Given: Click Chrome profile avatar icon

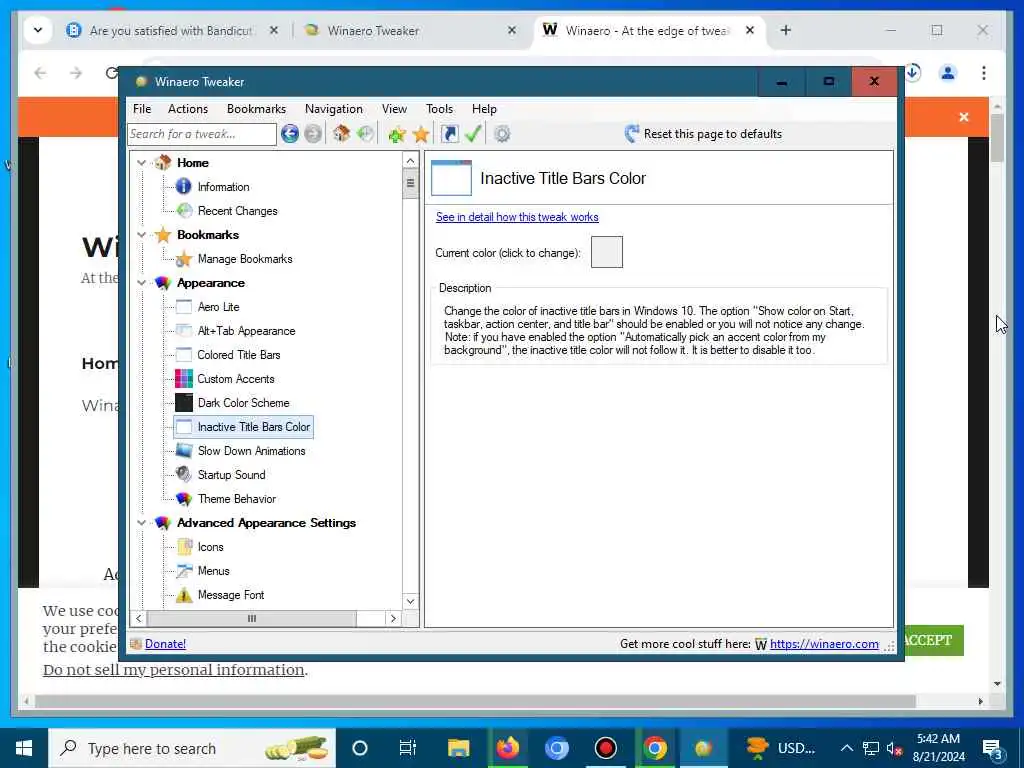Looking at the screenshot, I should (x=948, y=73).
